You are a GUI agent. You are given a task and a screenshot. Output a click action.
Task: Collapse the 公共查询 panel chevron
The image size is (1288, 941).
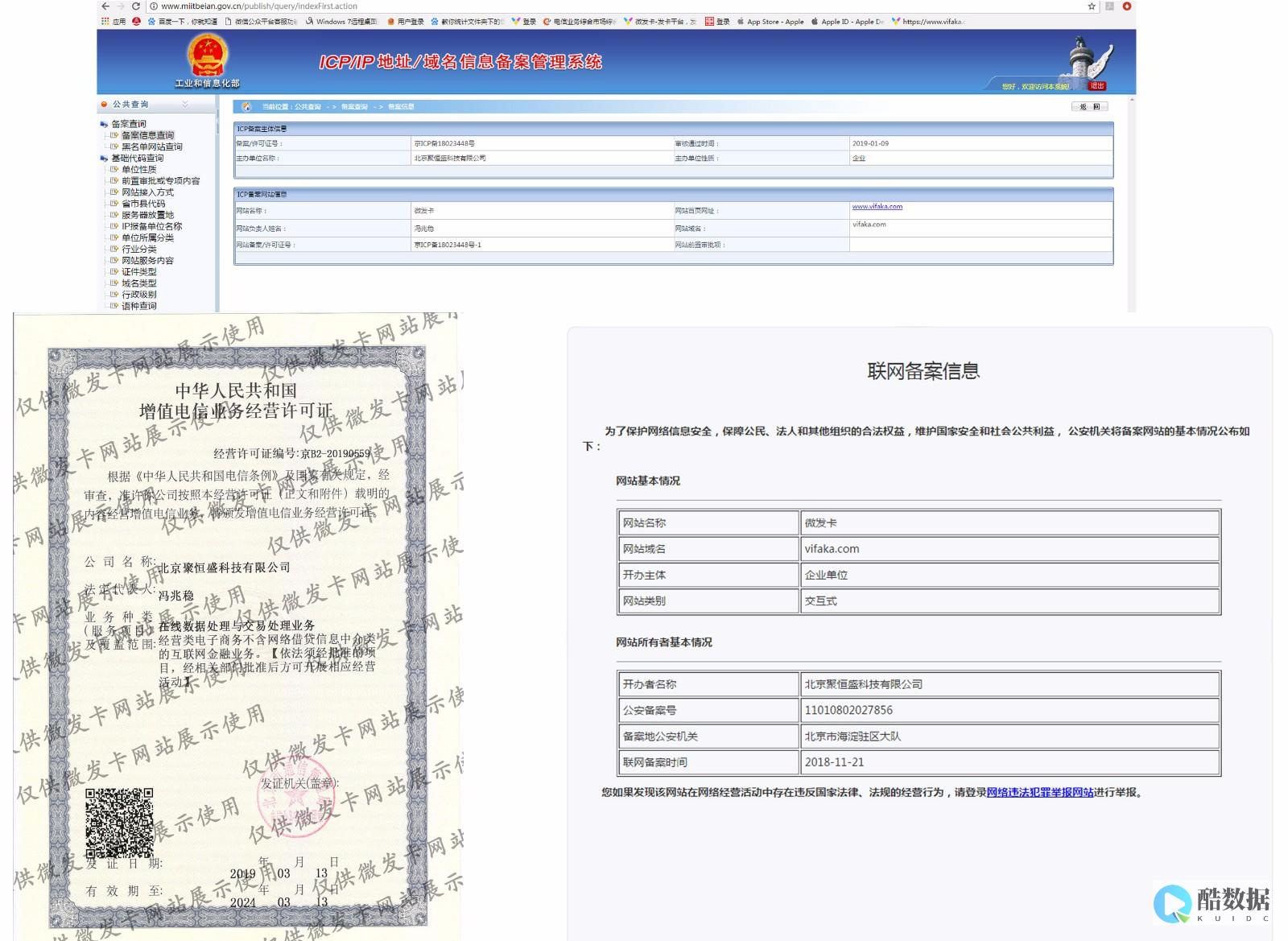pyautogui.click(x=185, y=105)
